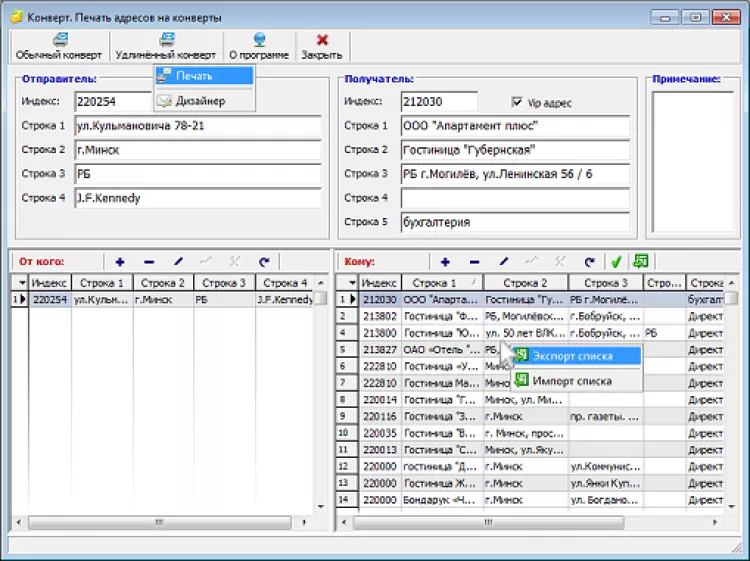Click delete record minus in От кого toolbar
Viewport: 750px width, 561px height.
[x=149, y=261]
